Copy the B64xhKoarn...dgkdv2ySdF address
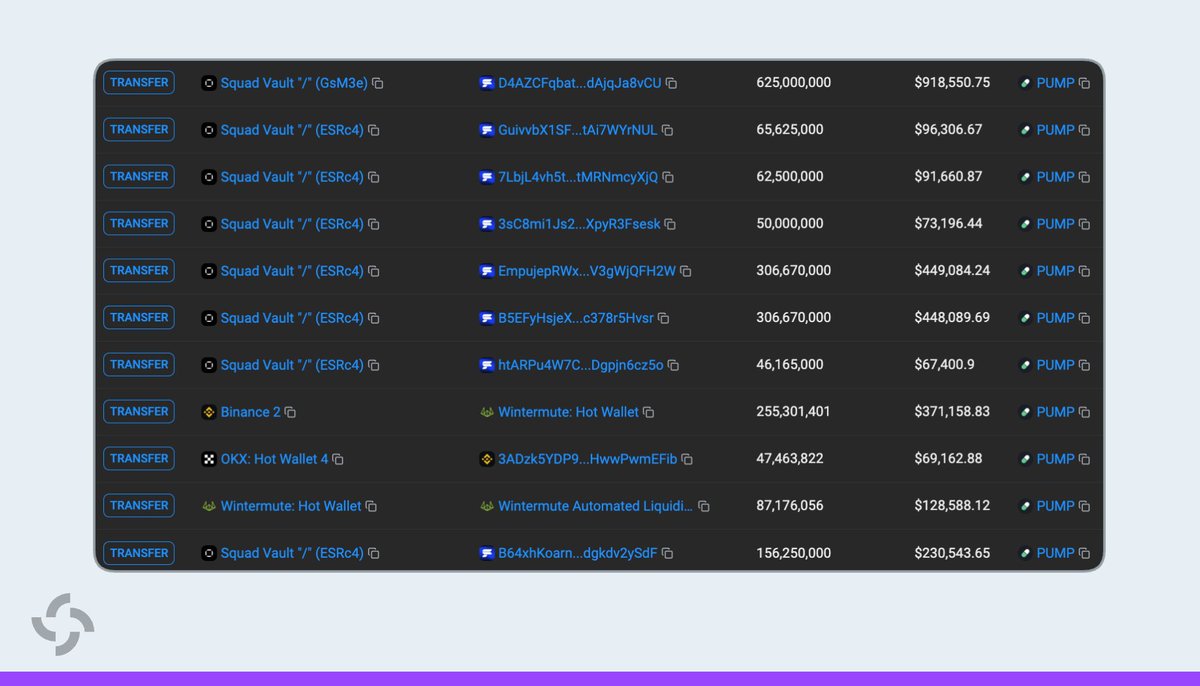Image resolution: width=1200 pixels, height=686 pixels. (667, 553)
